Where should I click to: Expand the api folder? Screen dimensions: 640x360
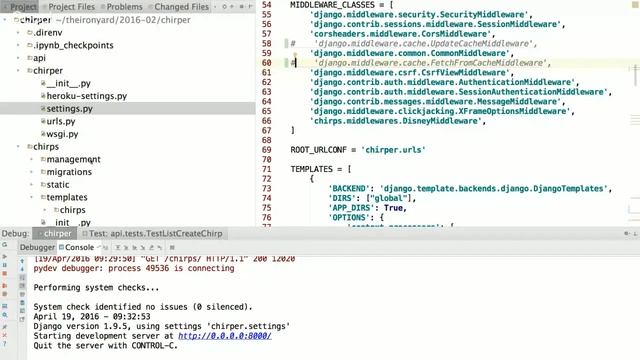click(18, 58)
